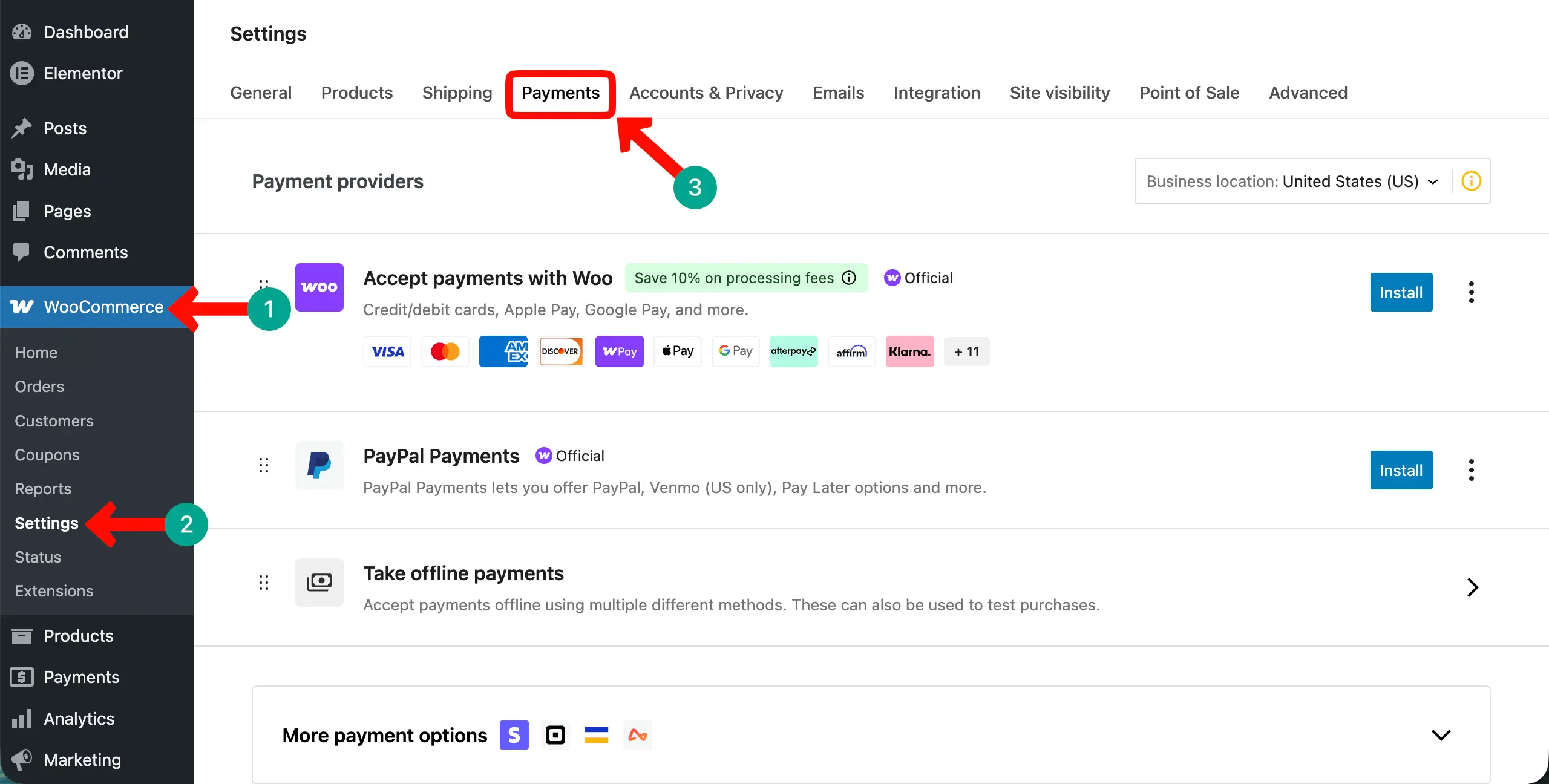Click the Afterpay logo
The width and height of the screenshot is (1549, 784).
[794, 351]
